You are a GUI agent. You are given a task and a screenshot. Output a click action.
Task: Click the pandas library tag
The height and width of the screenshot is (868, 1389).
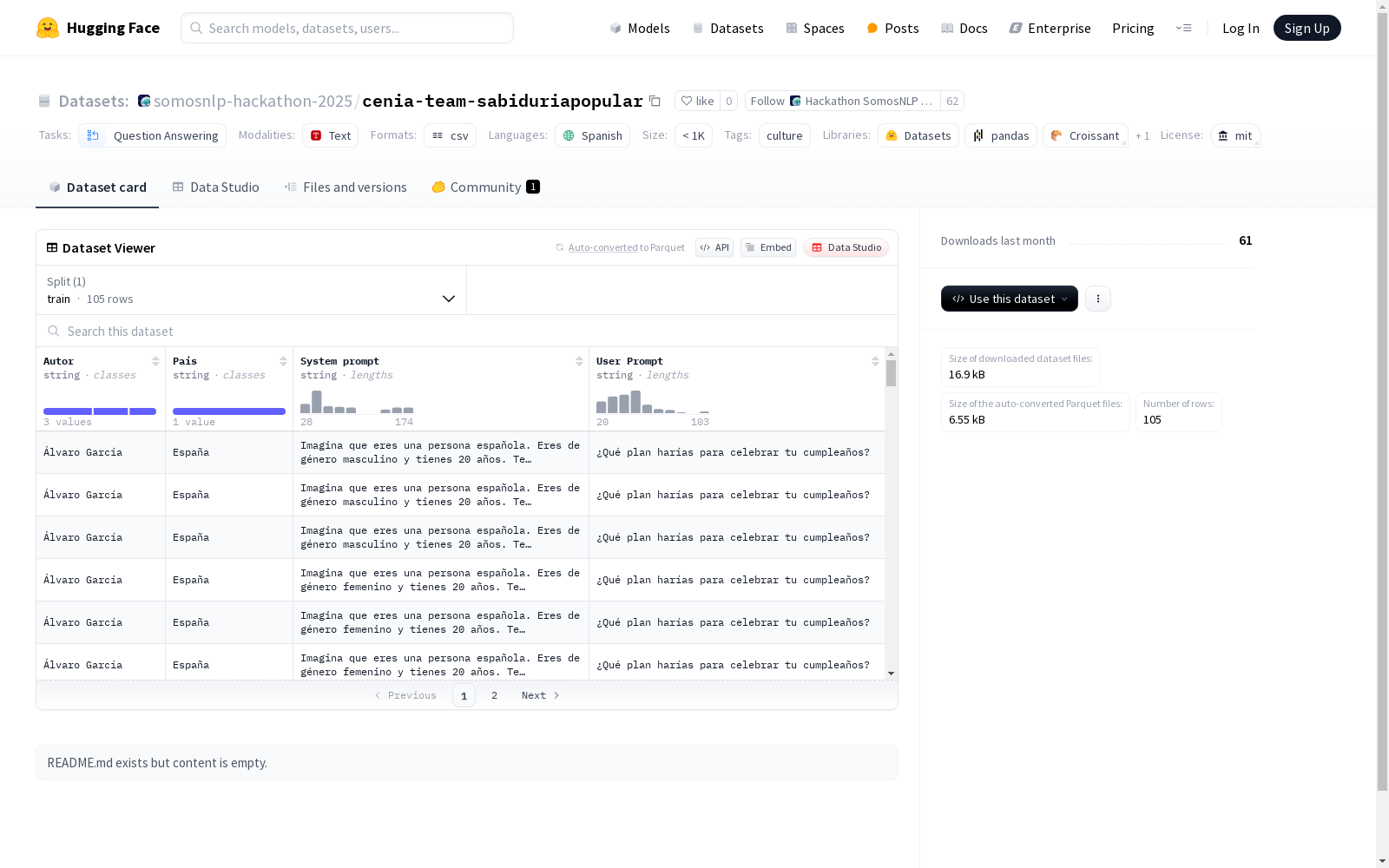1001,135
